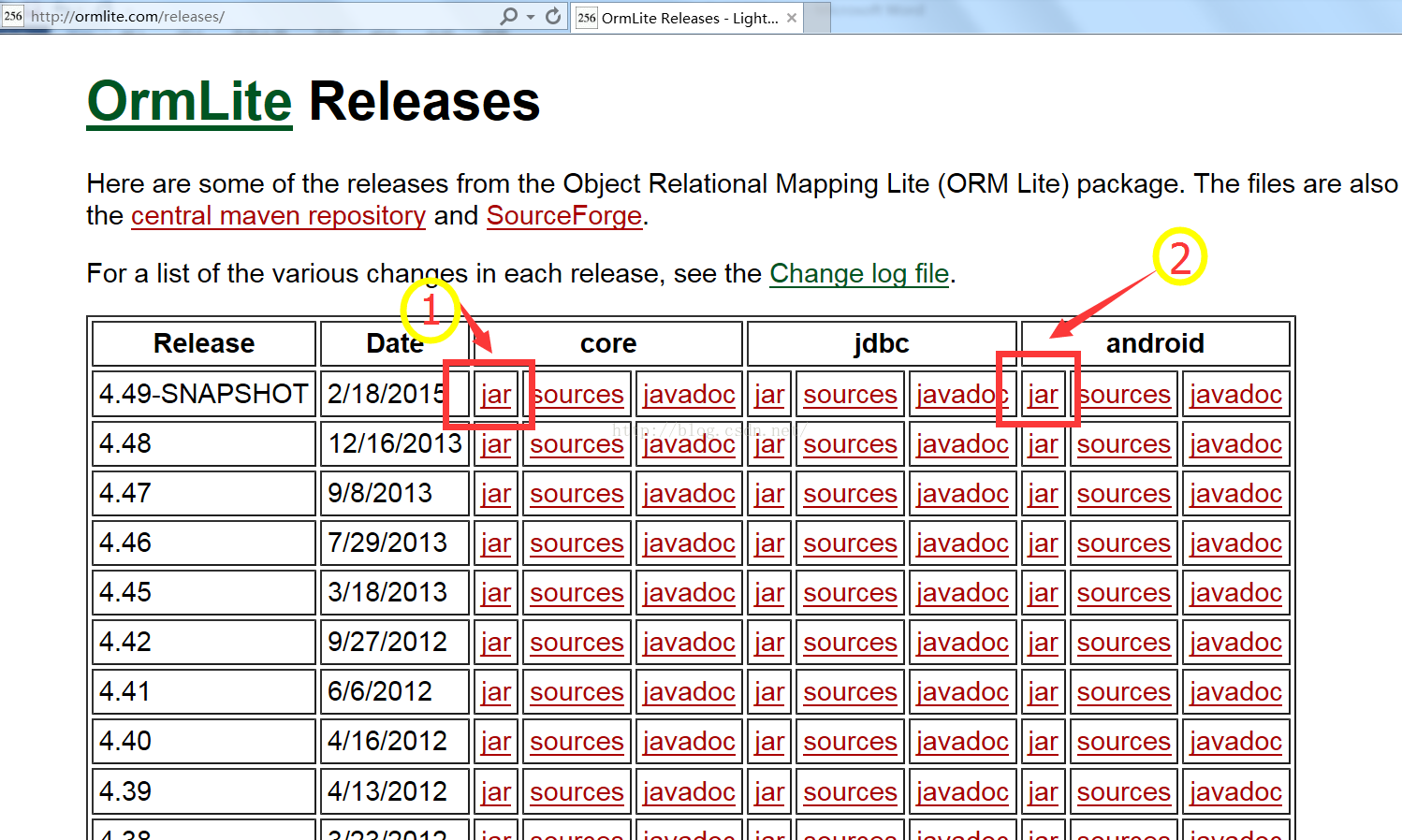Click the Release column header
1402x840 pixels.
tap(204, 343)
